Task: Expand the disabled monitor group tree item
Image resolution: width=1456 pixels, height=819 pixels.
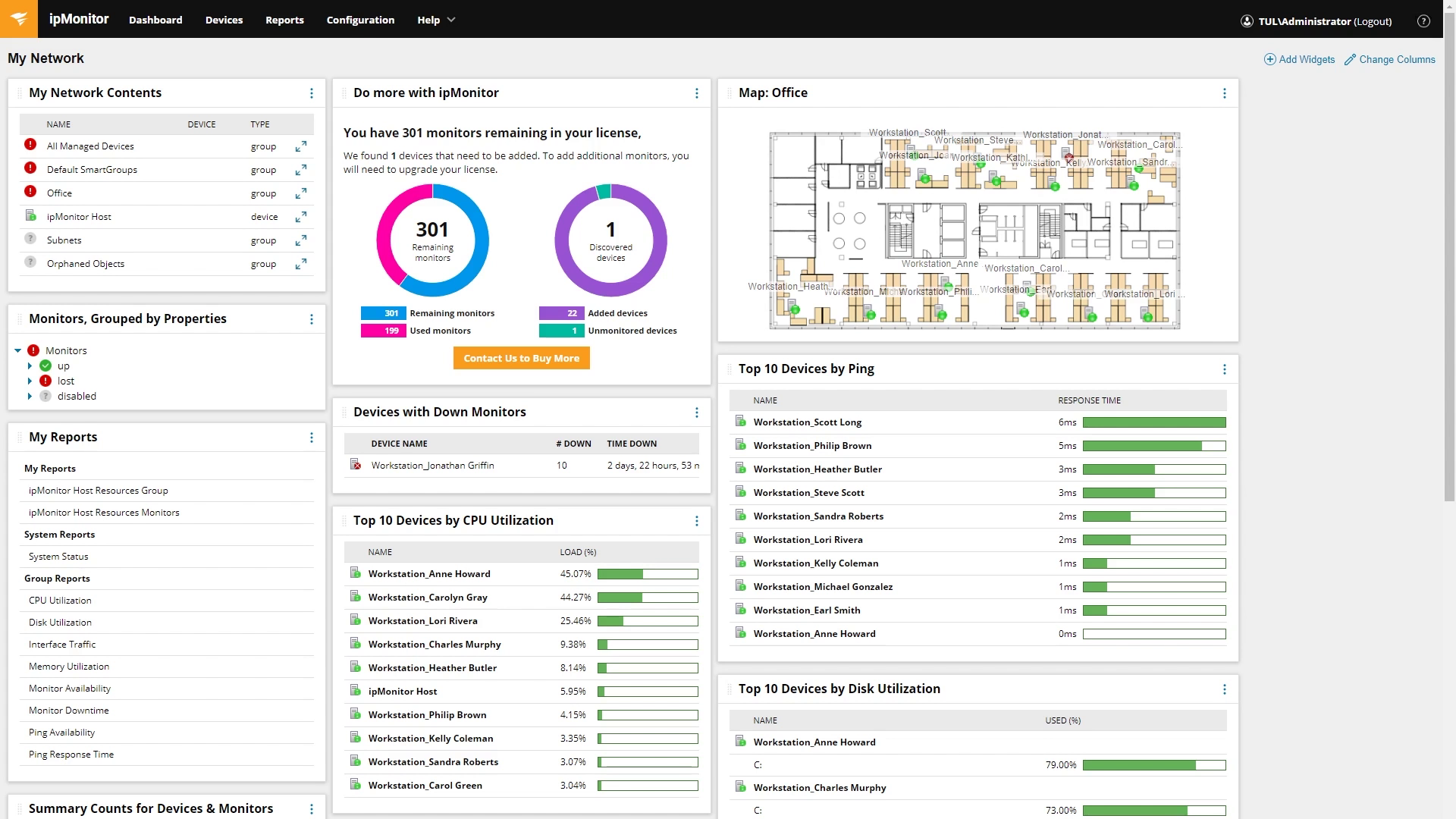Action: (30, 396)
